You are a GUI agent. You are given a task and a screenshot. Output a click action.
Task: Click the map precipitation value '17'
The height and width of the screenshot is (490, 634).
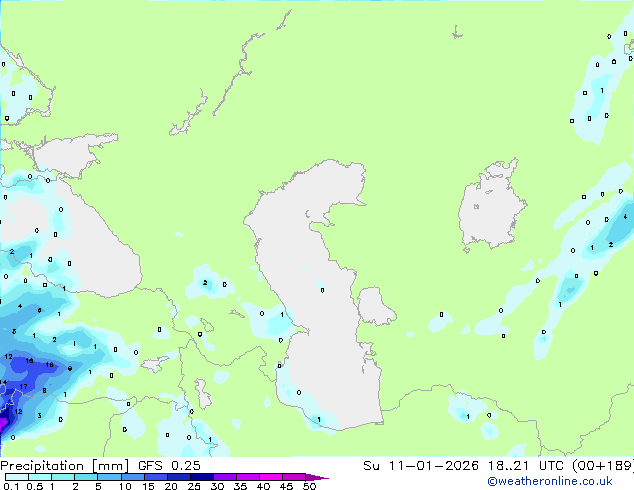[x=23, y=387]
